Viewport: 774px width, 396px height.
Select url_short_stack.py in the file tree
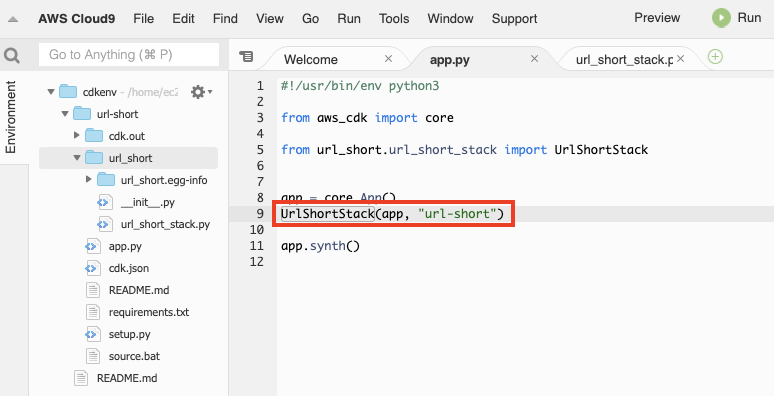pyautogui.click(x=165, y=224)
